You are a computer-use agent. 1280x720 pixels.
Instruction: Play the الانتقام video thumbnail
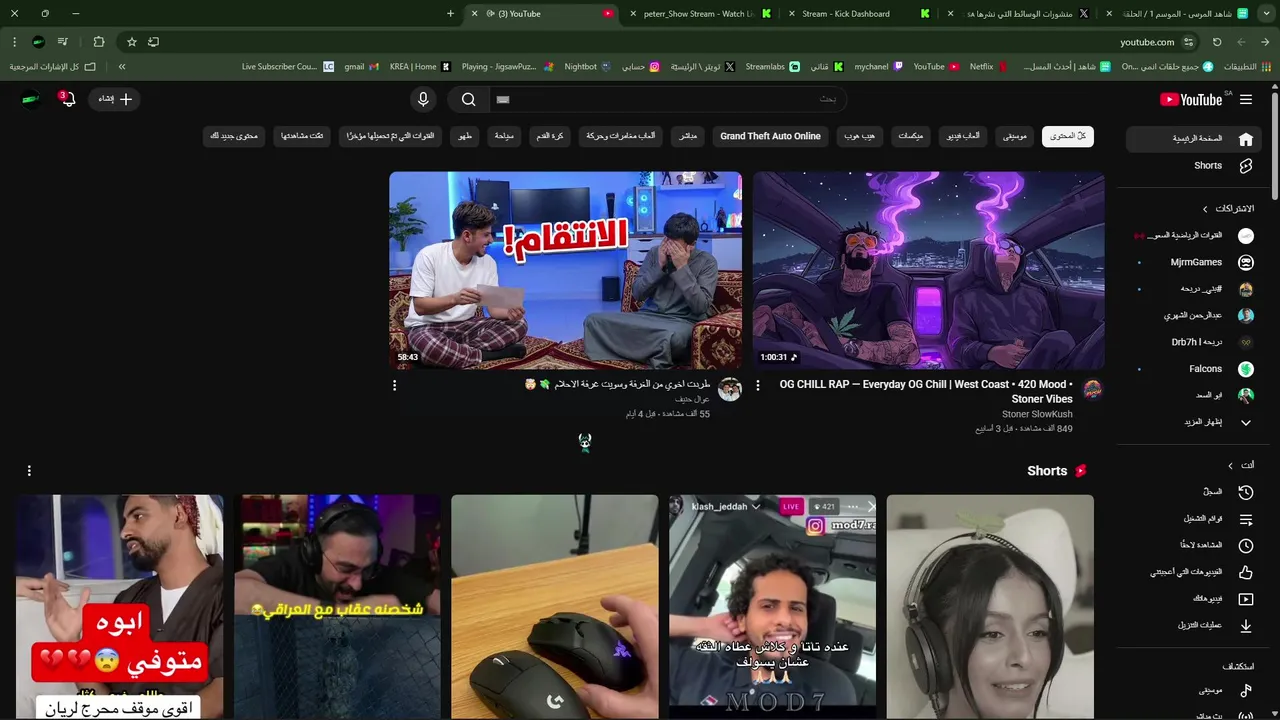(565, 270)
